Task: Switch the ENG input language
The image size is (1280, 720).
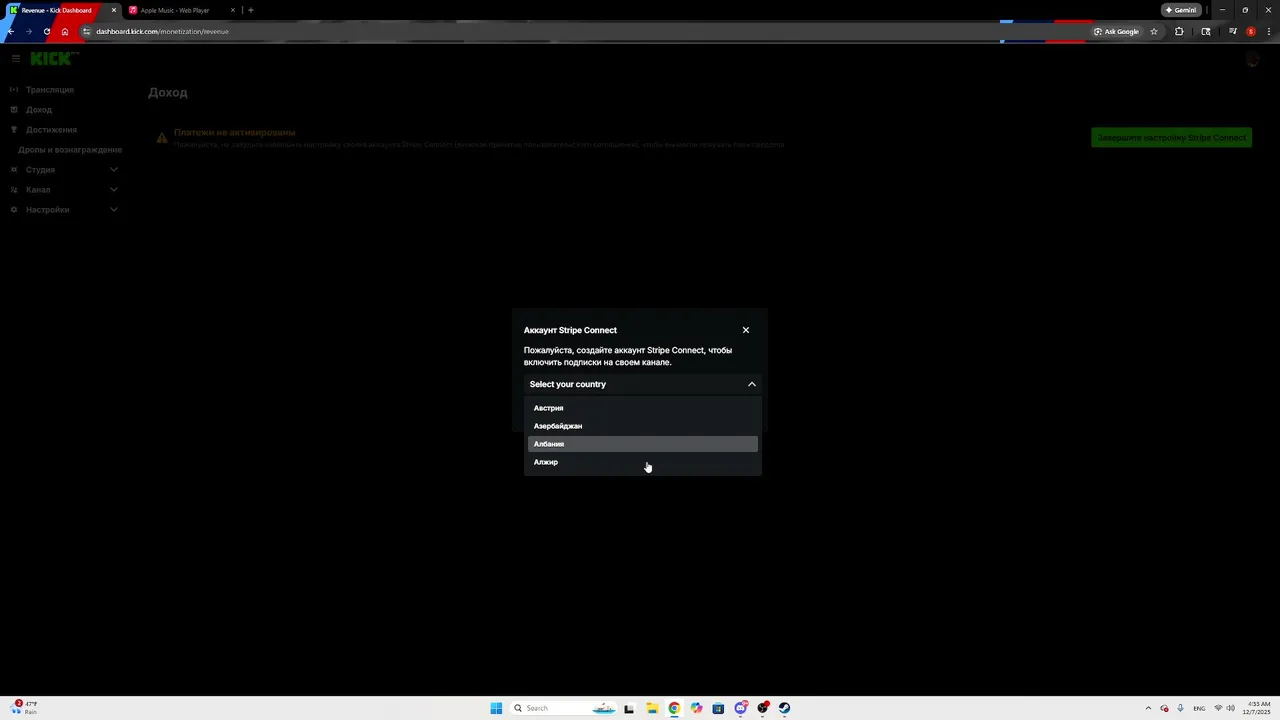Action: (x=1199, y=708)
